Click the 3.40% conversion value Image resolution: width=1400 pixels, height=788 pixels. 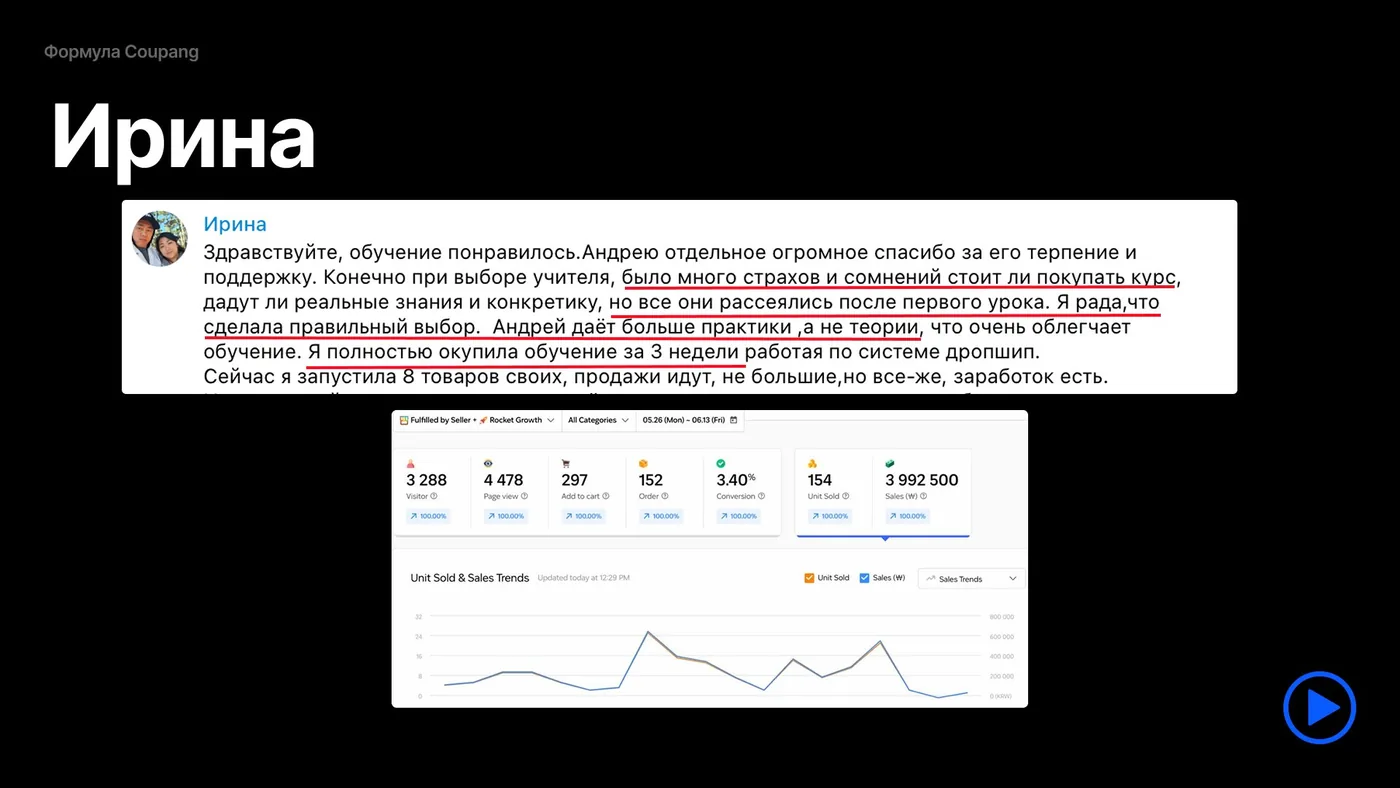click(x=736, y=480)
